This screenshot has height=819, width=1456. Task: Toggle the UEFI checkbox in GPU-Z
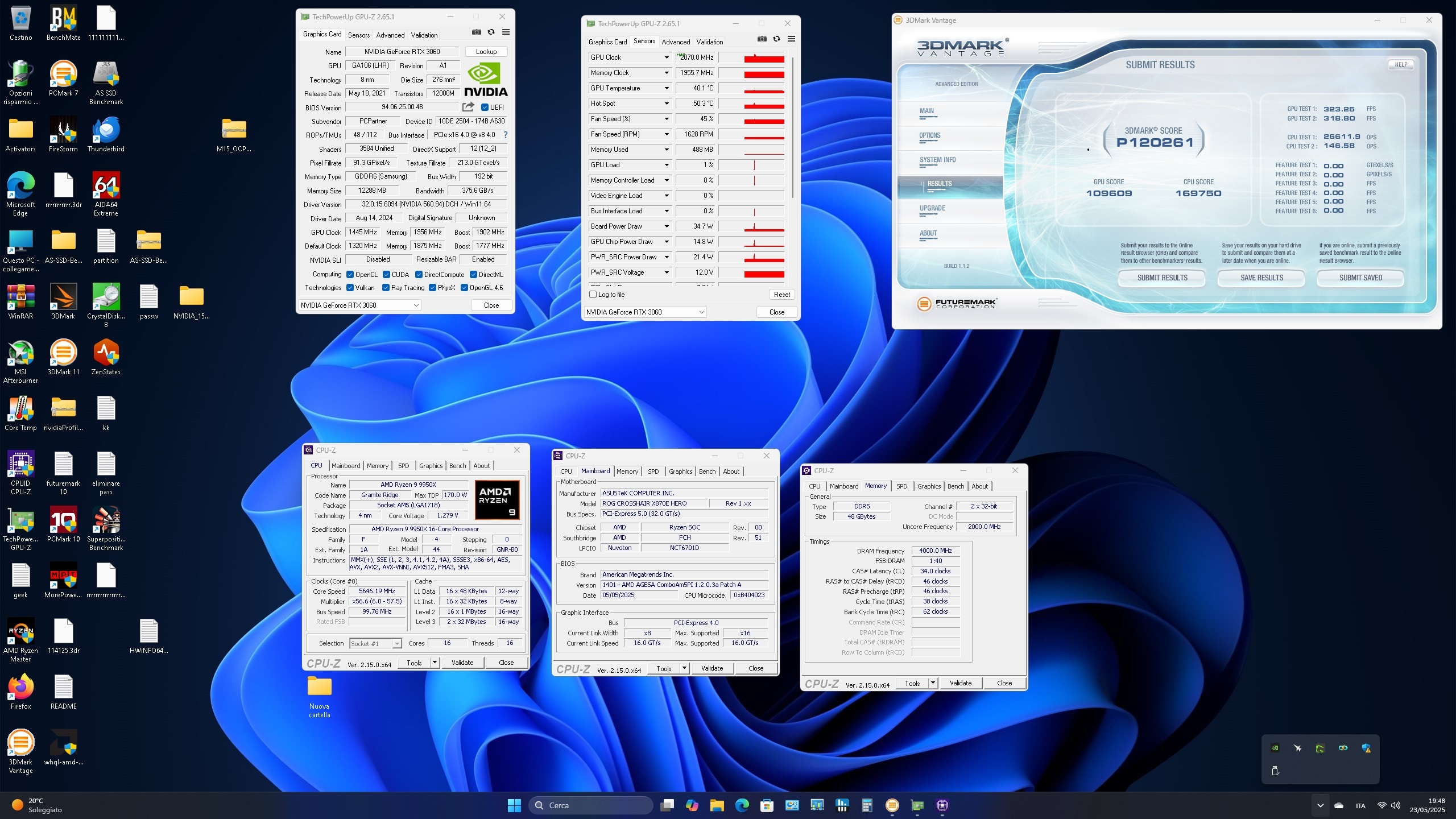coord(485,107)
